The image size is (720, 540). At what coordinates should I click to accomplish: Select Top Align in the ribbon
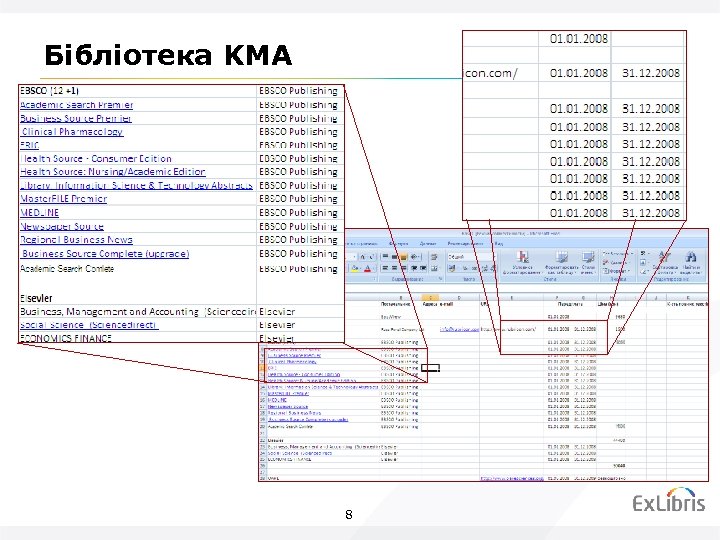coord(385,256)
